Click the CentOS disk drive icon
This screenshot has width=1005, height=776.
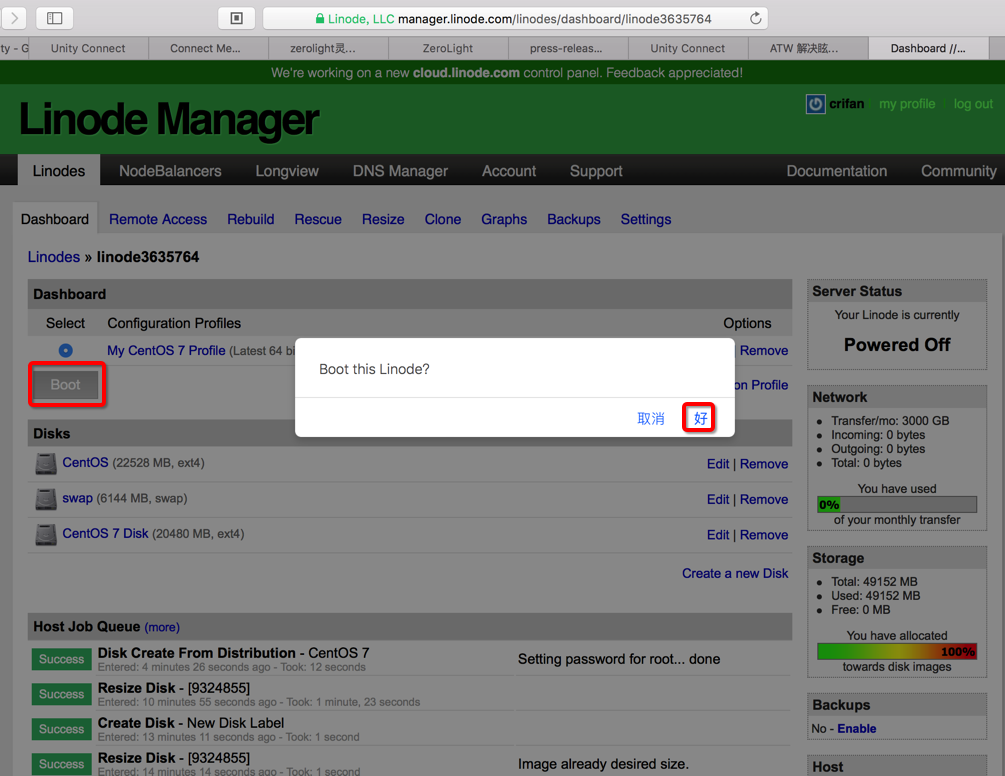[46, 463]
